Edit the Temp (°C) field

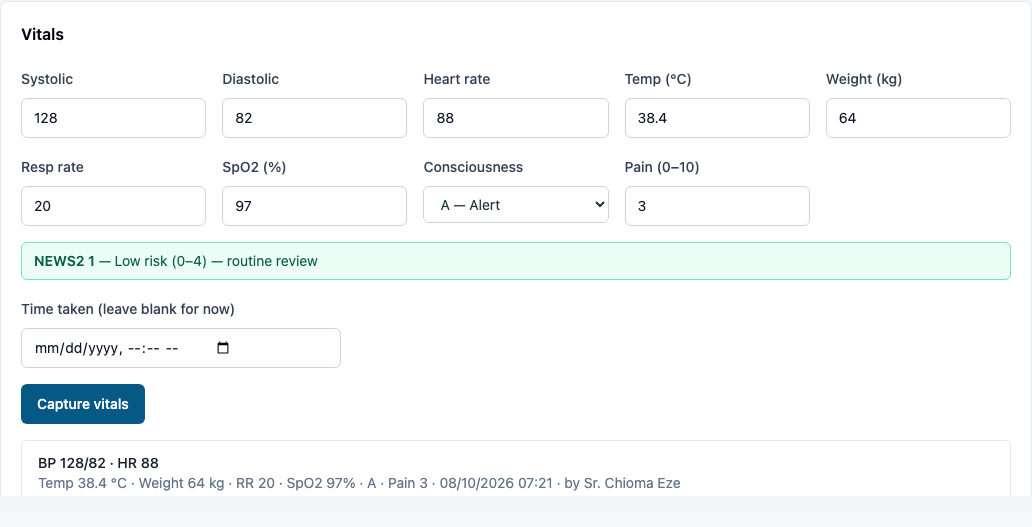pyautogui.click(x=717, y=118)
